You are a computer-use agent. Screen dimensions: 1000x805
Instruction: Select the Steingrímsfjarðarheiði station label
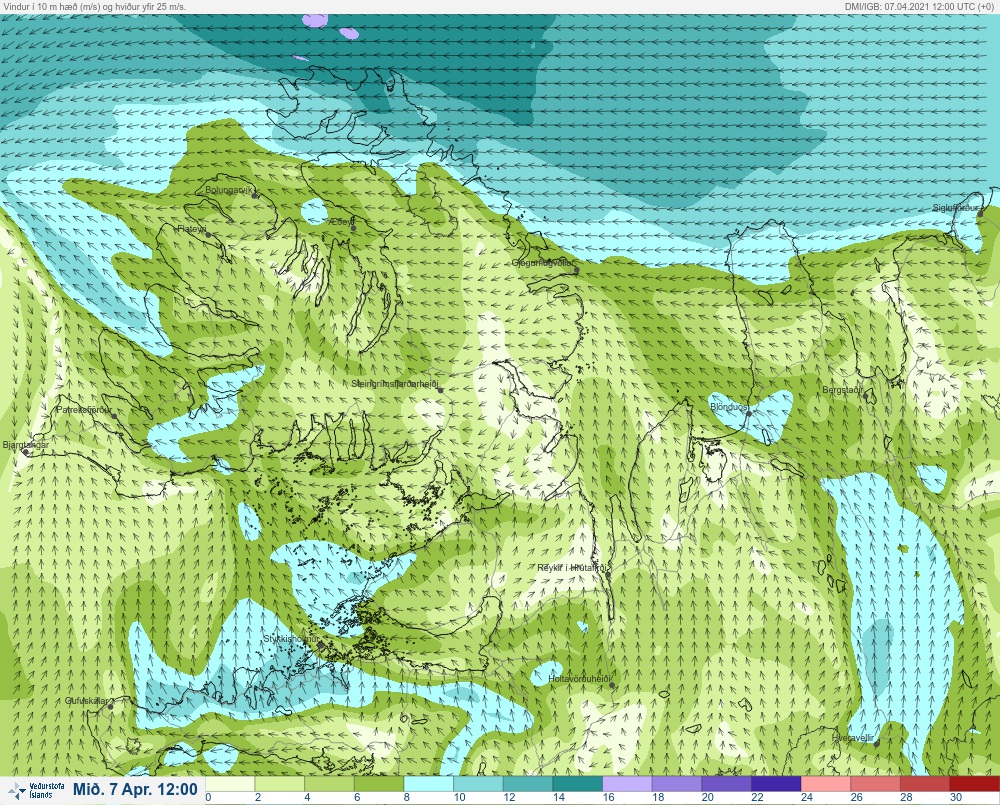coord(395,384)
